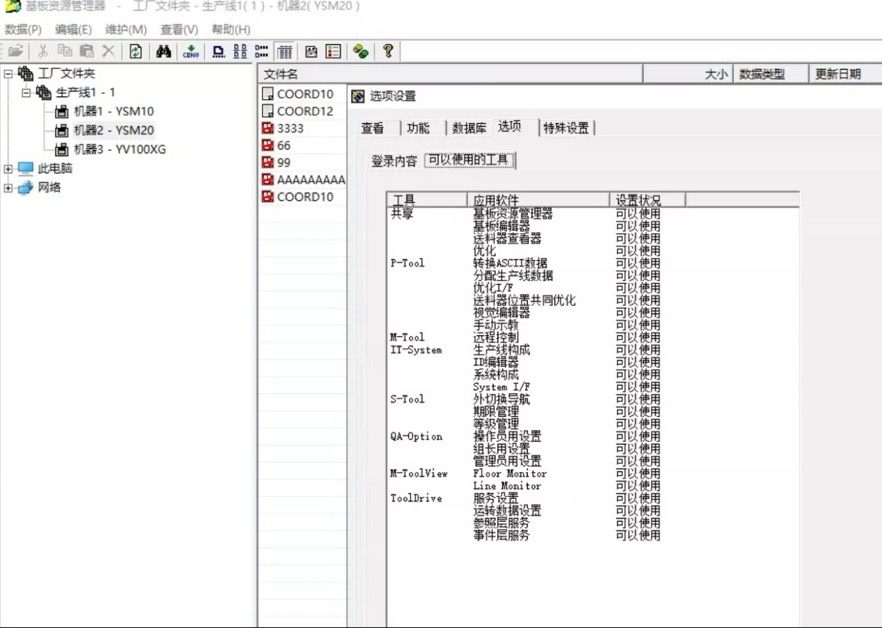Click the open folder toolbar icon
Image resolution: width=883 pixels, height=628 pixels.
[x=16, y=51]
